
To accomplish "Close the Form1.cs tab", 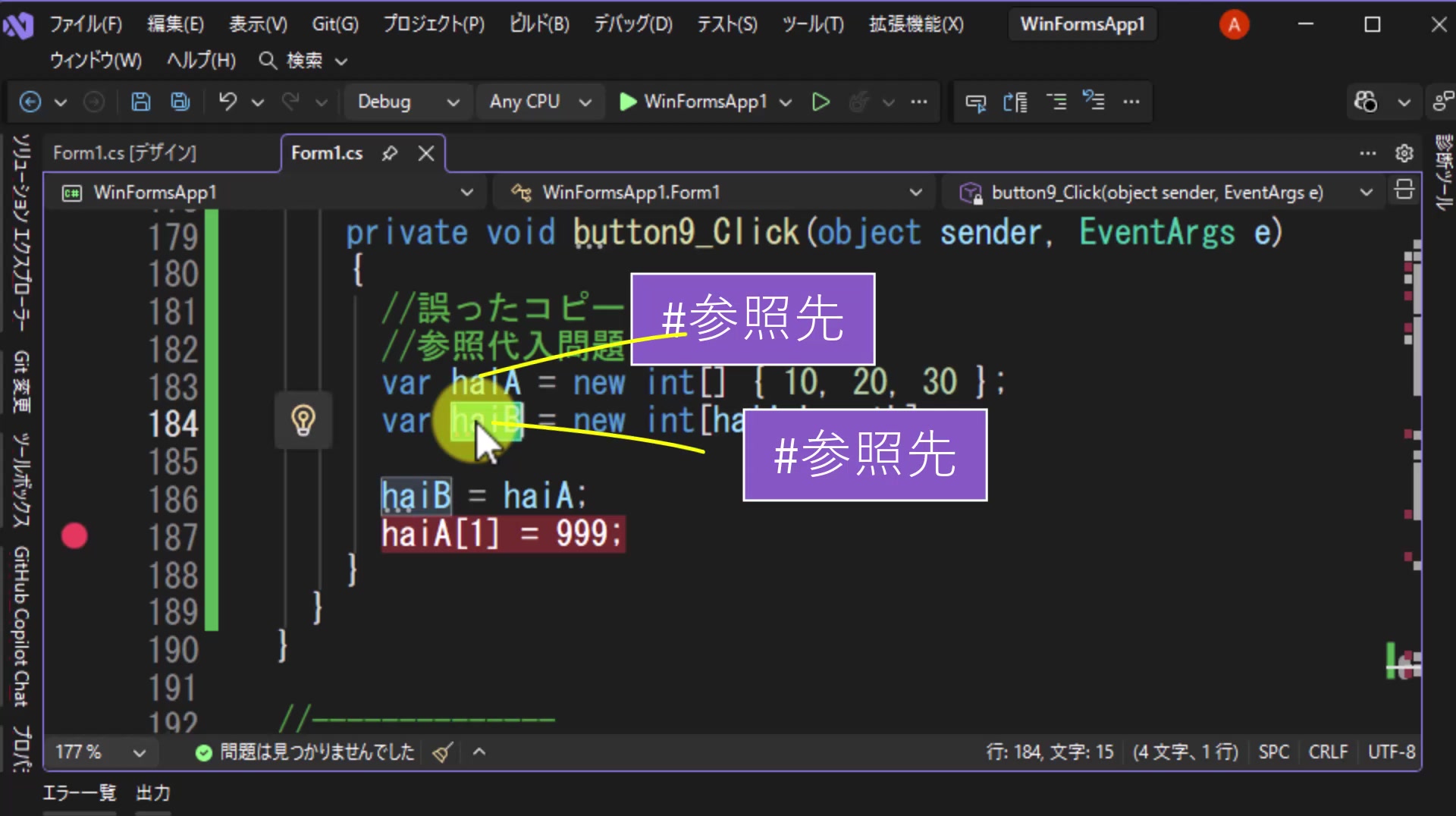I will coord(426,153).
